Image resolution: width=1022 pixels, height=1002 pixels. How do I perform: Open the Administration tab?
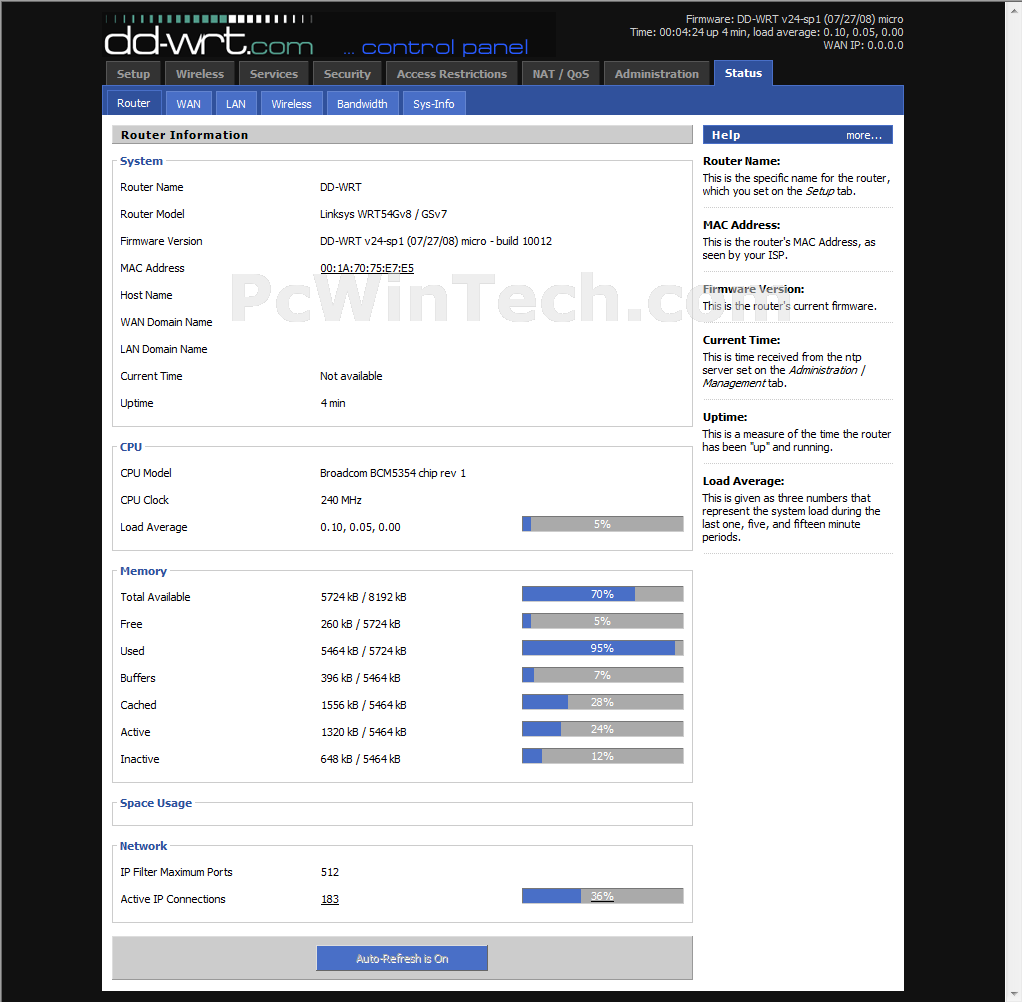click(x=656, y=74)
